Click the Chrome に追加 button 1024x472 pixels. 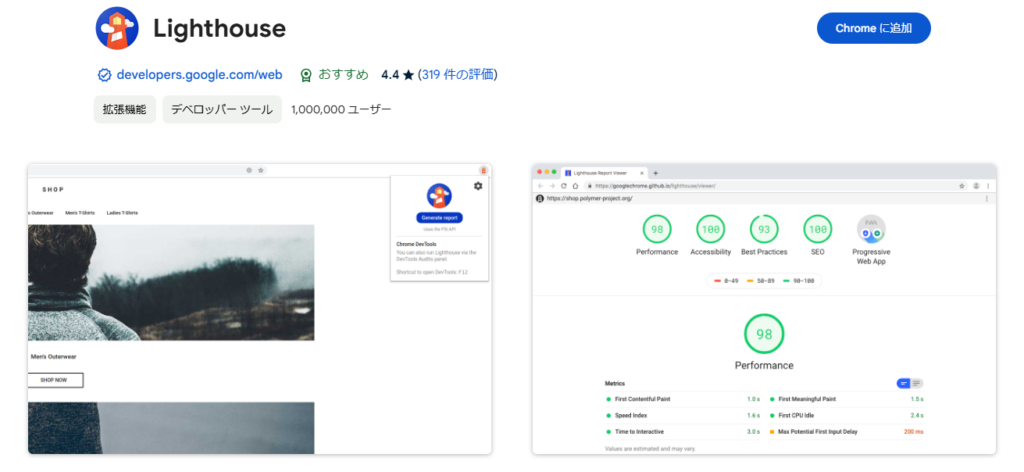(873, 28)
